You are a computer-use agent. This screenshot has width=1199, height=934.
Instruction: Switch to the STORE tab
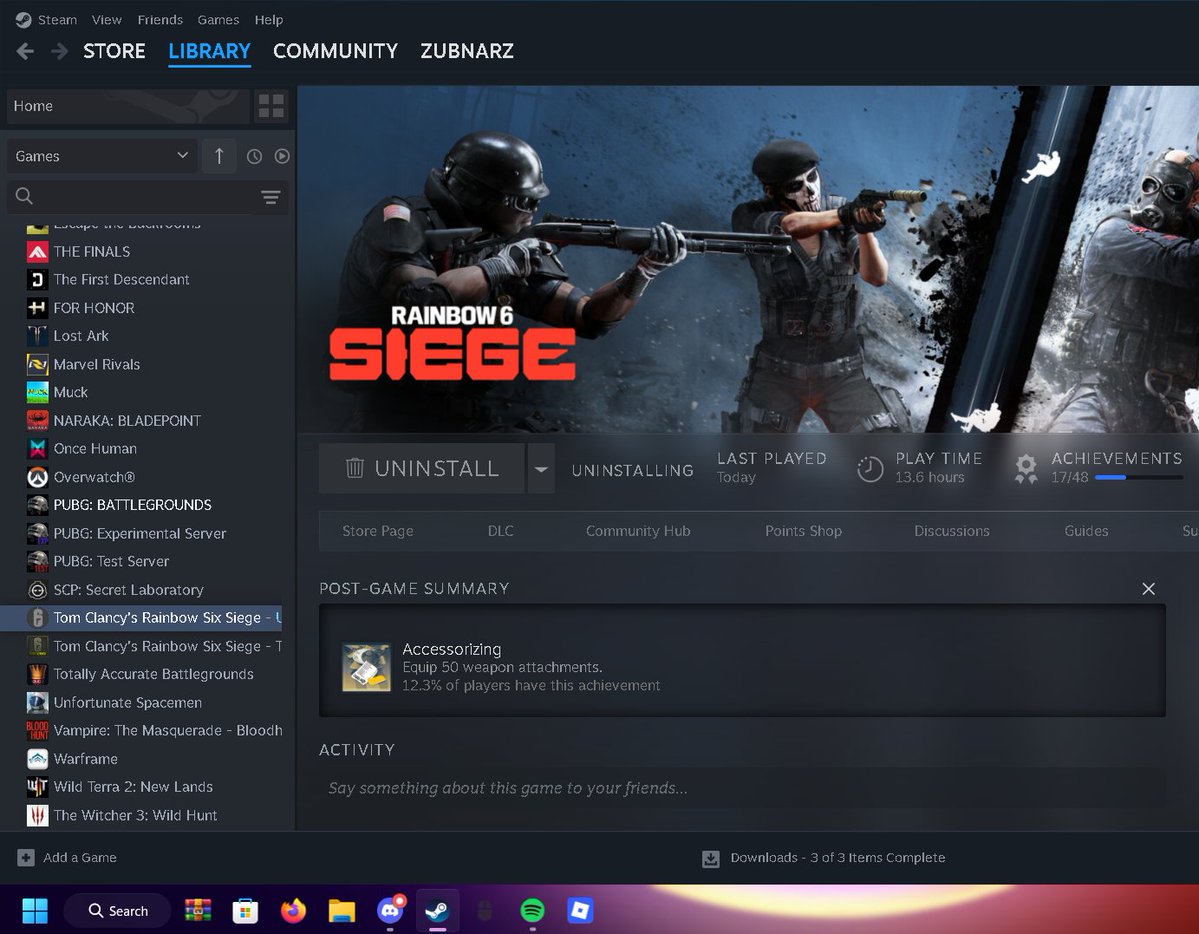coord(114,51)
